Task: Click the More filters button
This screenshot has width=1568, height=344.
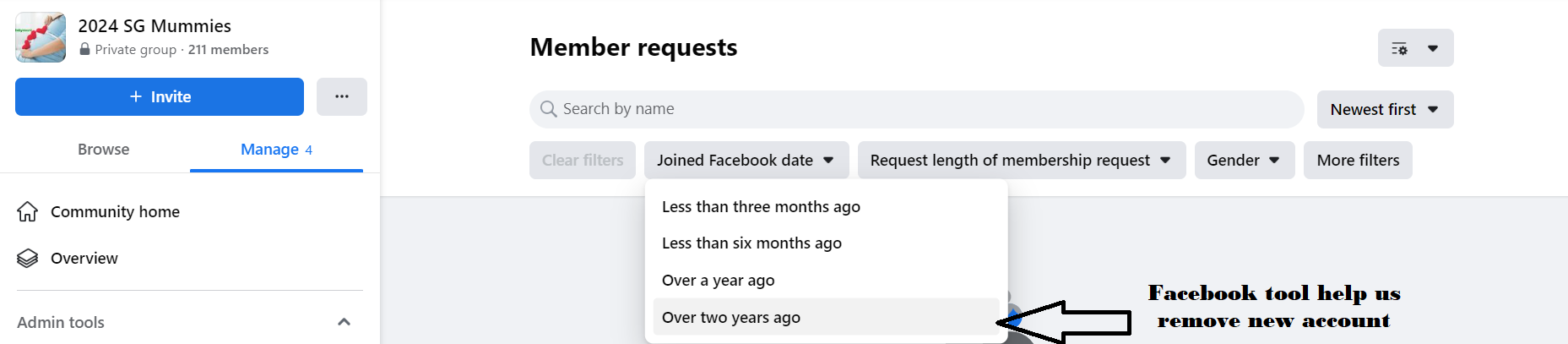Action: coord(1358,161)
